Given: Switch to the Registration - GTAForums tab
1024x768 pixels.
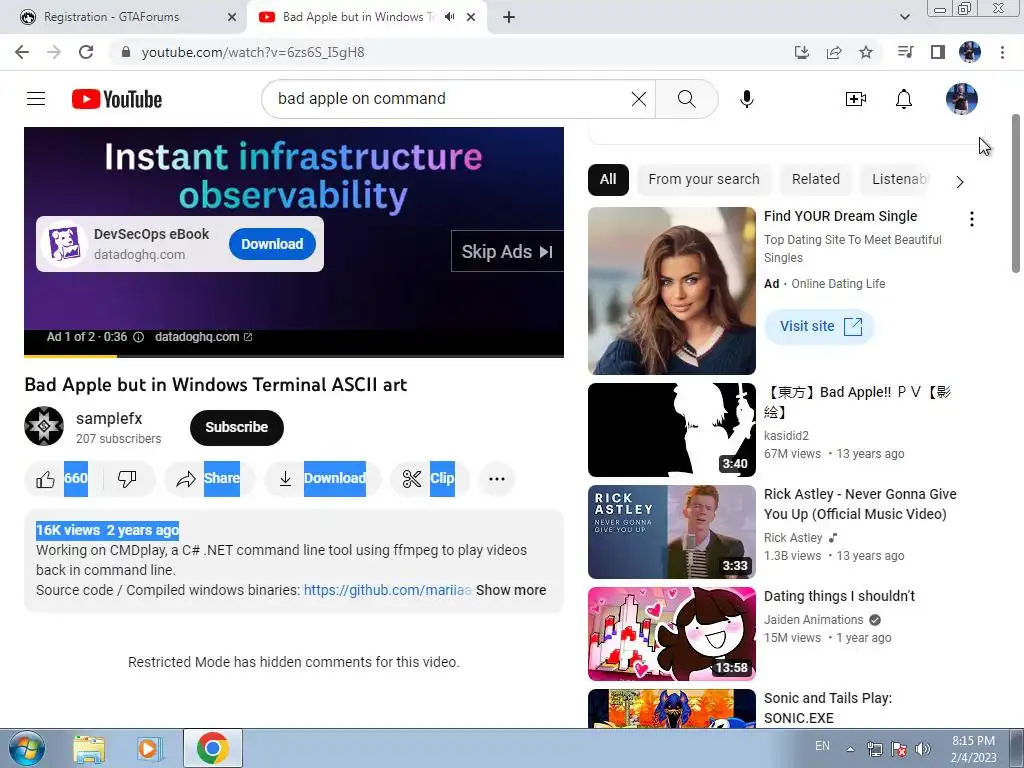Looking at the screenshot, I should tap(124, 17).
